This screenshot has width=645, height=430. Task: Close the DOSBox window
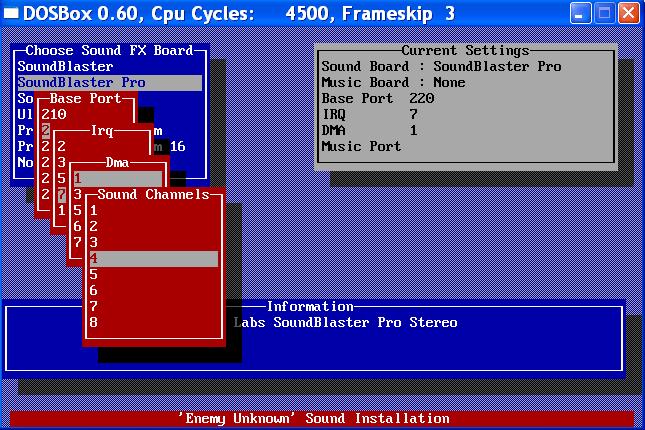tap(629, 13)
